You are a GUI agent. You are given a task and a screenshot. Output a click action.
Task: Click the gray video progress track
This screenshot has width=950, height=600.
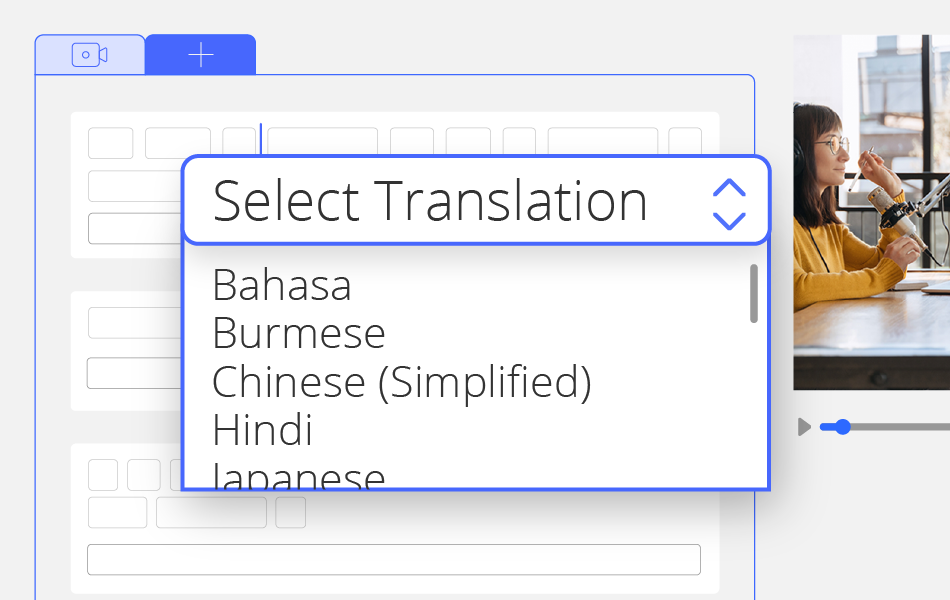900,427
